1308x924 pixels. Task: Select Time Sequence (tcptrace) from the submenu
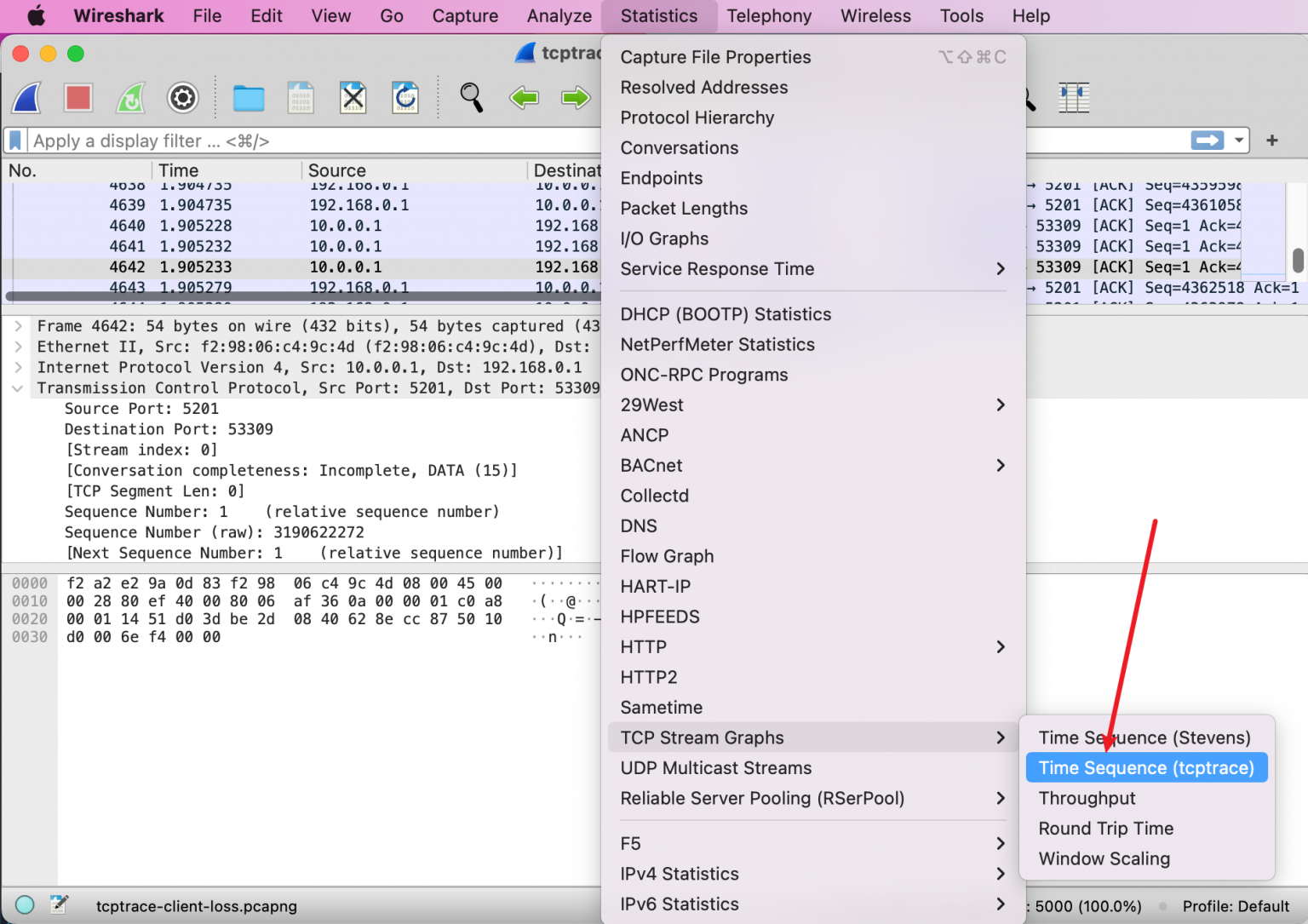point(1145,767)
